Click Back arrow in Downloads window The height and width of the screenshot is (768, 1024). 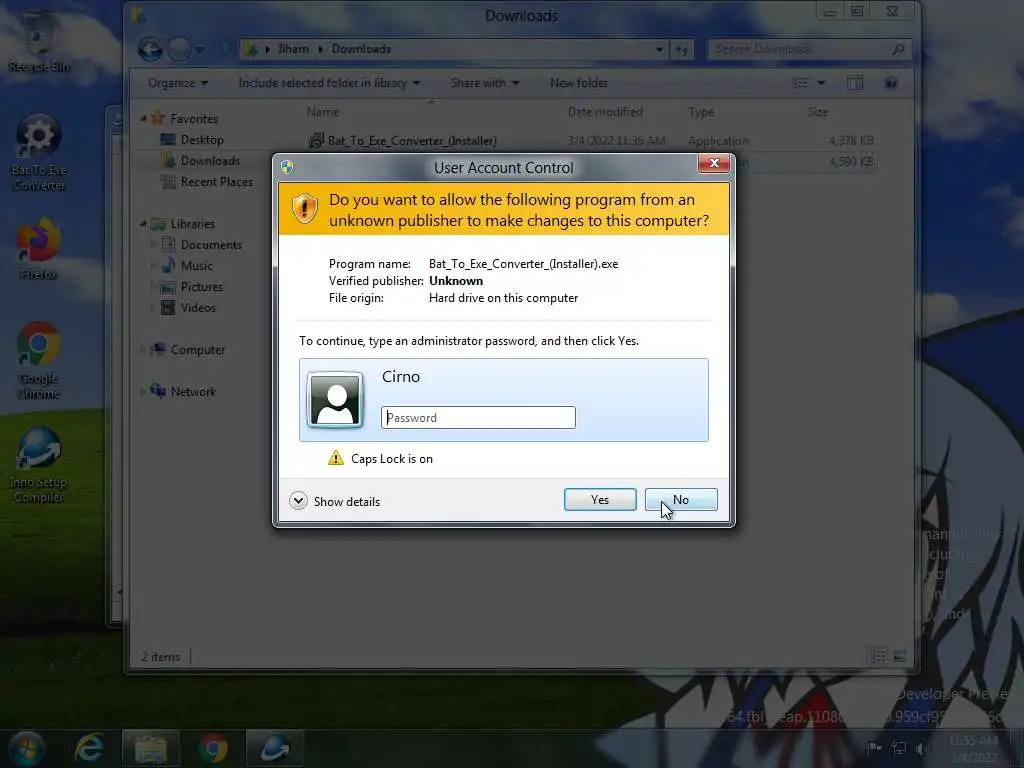click(150, 49)
